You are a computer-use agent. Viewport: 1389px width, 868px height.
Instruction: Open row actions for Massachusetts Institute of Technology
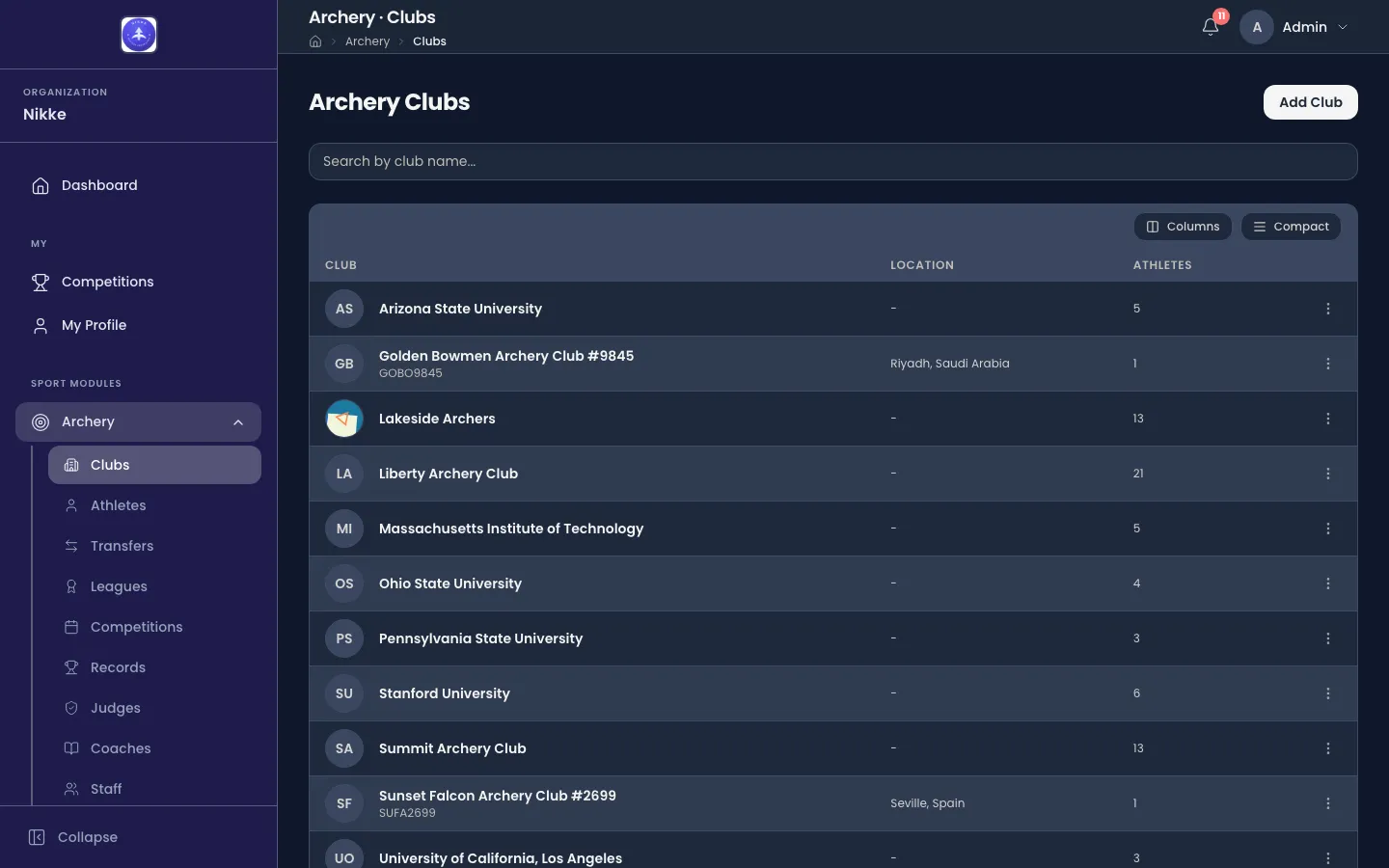click(x=1328, y=529)
